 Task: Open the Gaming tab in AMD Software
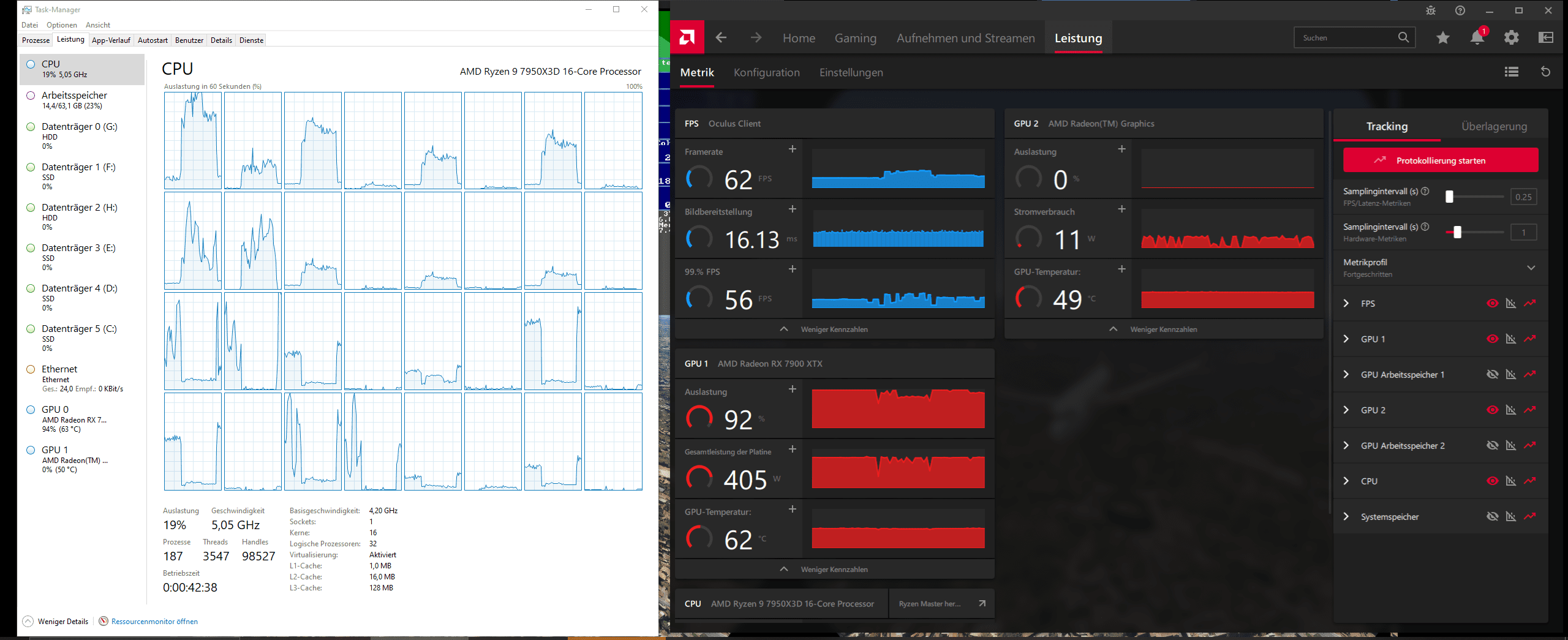point(856,38)
